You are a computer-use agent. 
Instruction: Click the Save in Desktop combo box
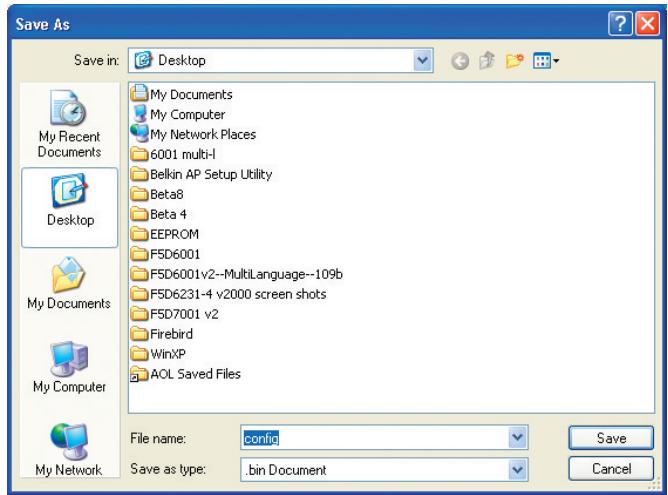[281, 60]
